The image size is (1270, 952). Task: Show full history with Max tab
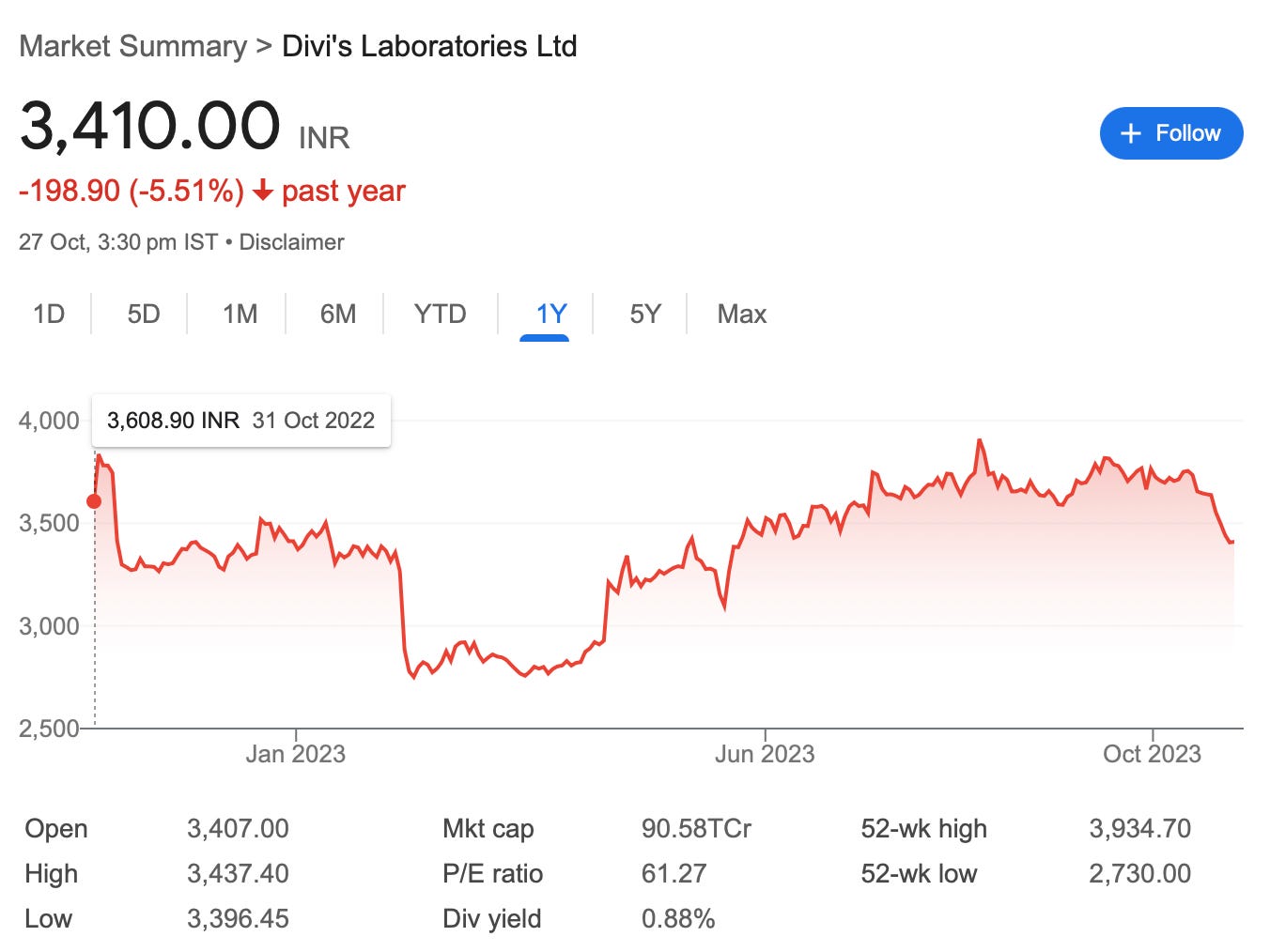pyautogui.click(x=742, y=314)
